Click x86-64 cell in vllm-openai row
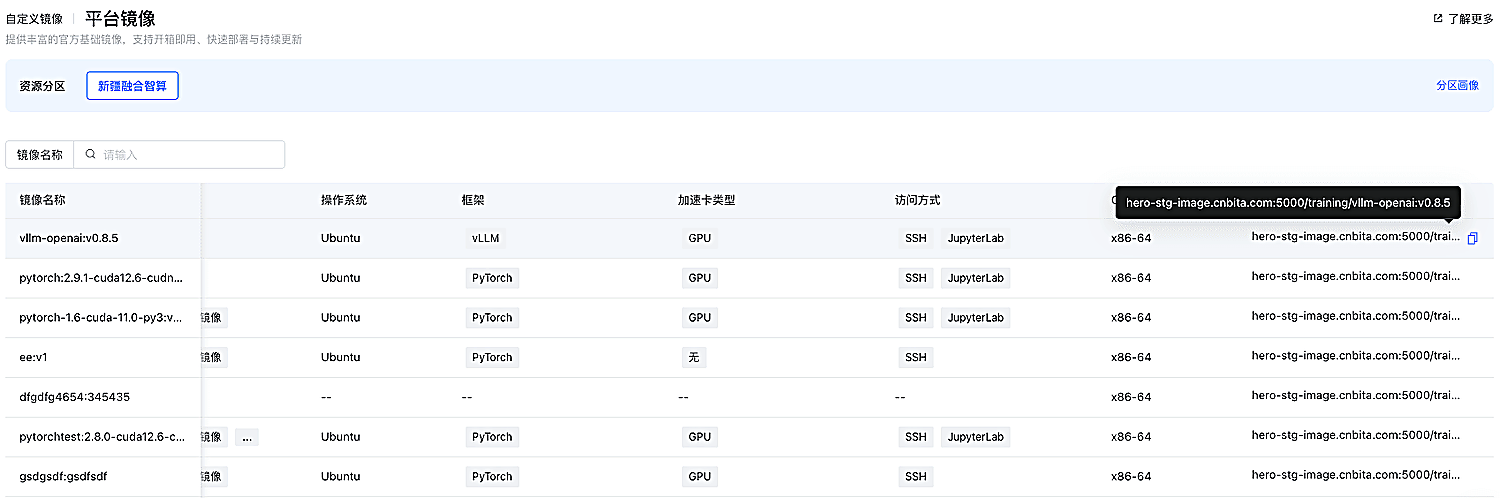This screenshot has height=498, width=1500. pos(1131,238)
